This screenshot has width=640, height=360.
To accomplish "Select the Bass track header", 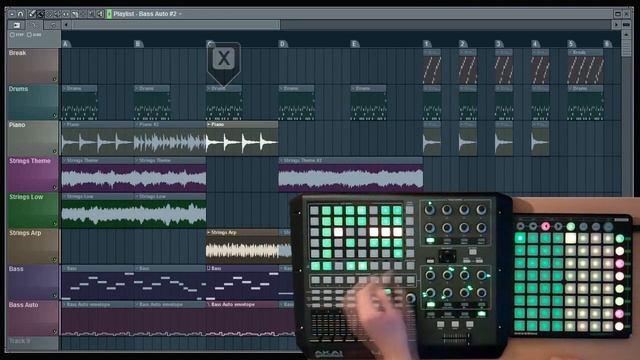I will [x=33, y=282].
